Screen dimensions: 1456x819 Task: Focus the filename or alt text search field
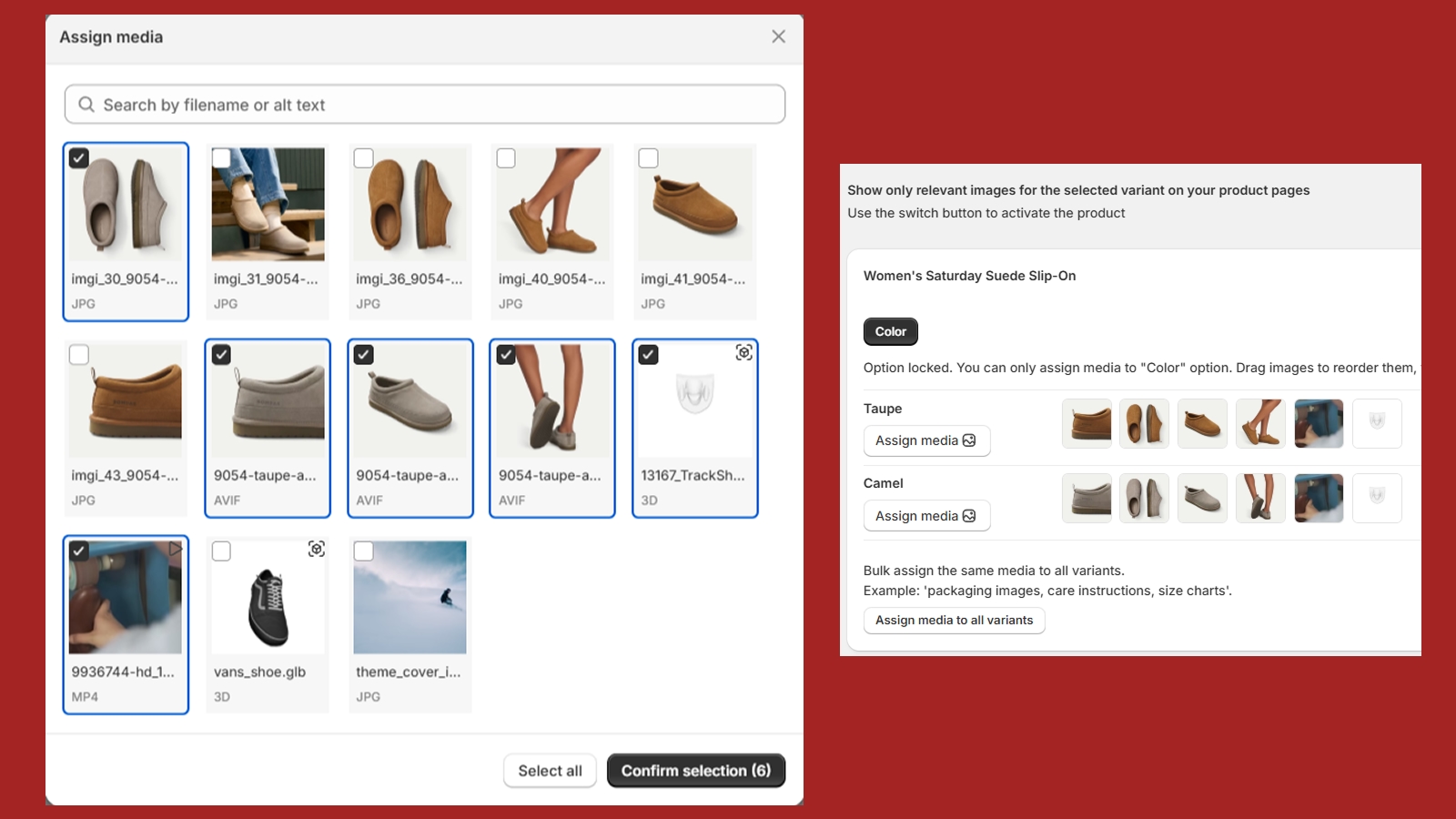(x=437, y=105)
